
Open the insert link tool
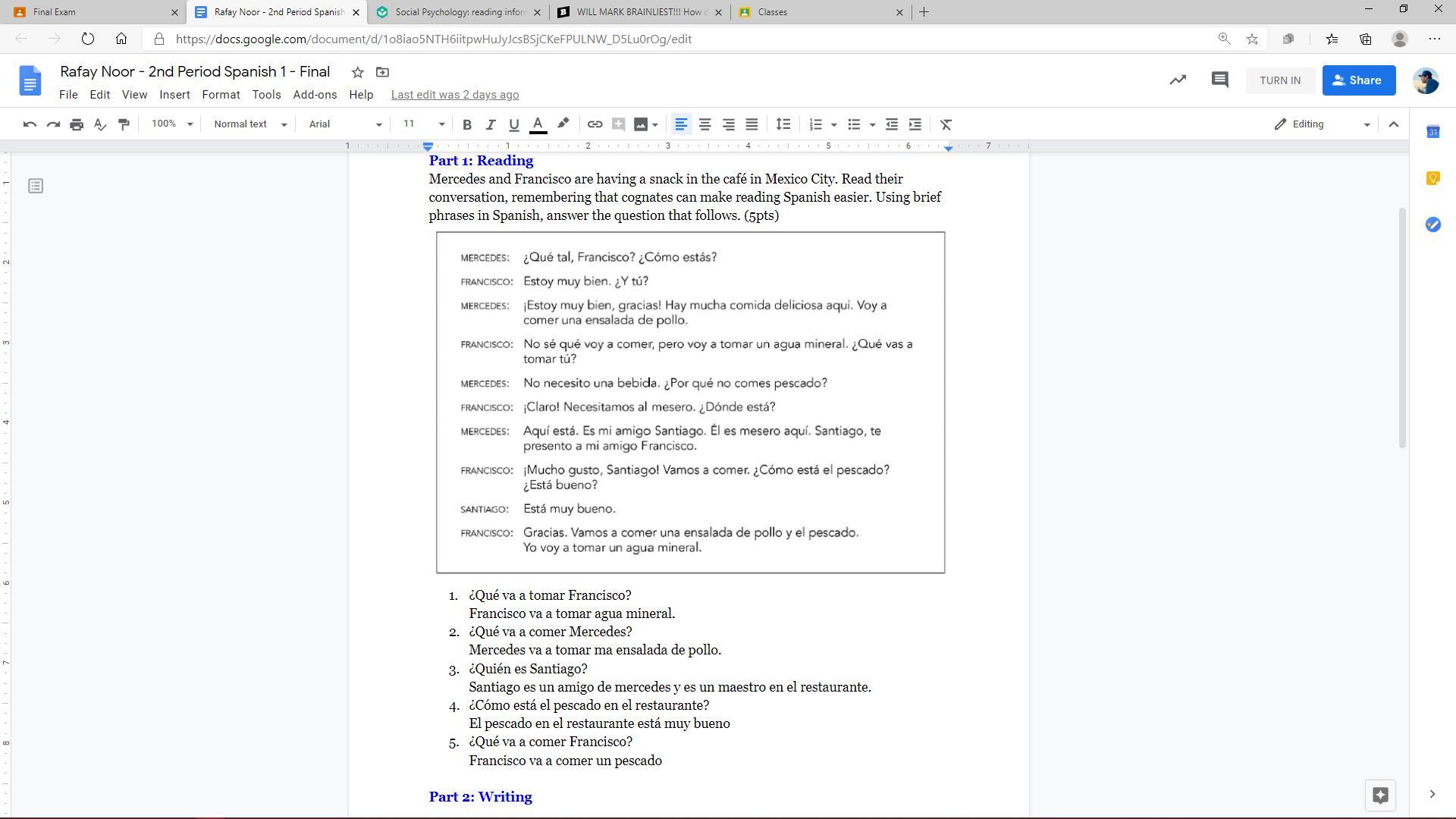pos(595,124)
